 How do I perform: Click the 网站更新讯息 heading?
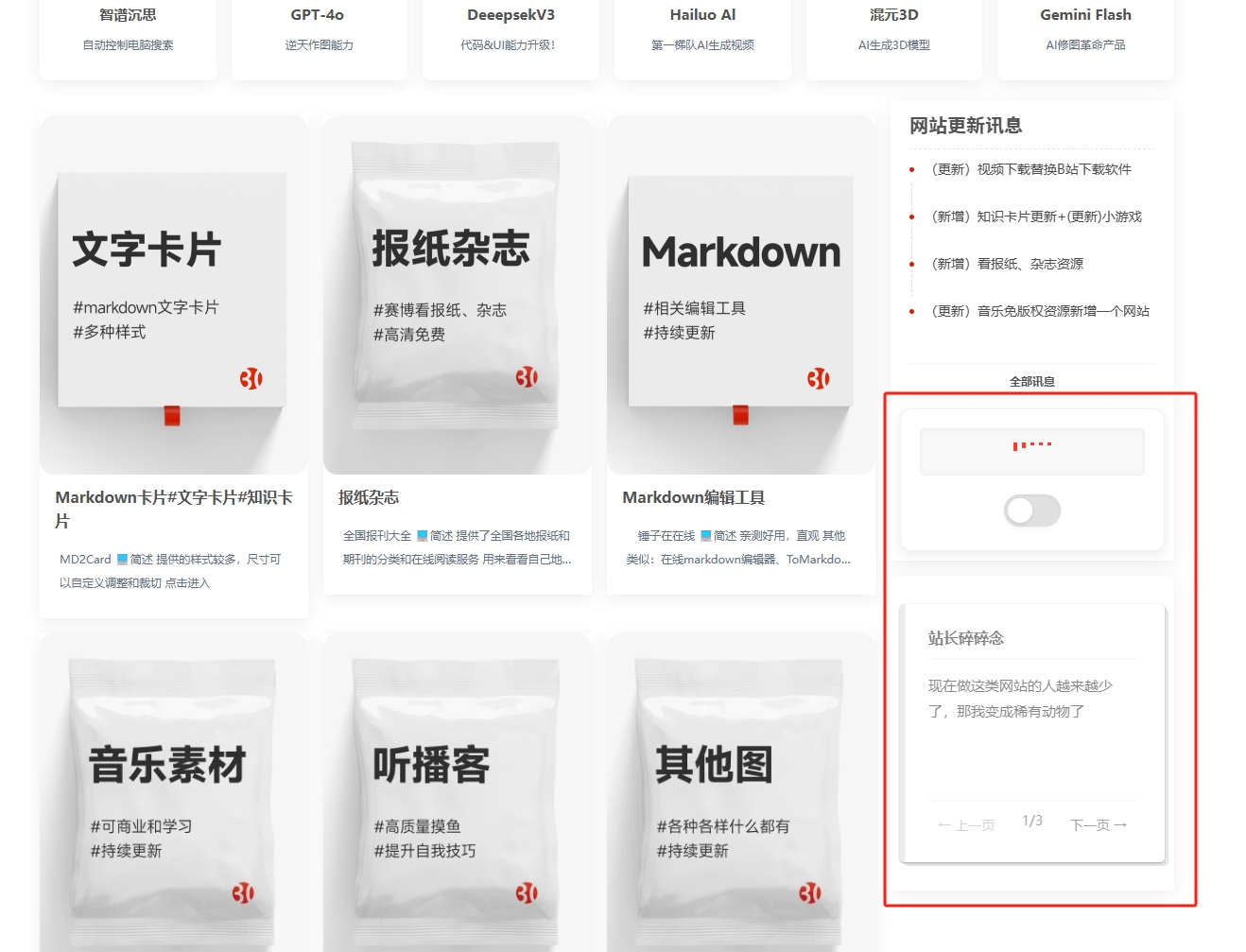coord(965,126)
